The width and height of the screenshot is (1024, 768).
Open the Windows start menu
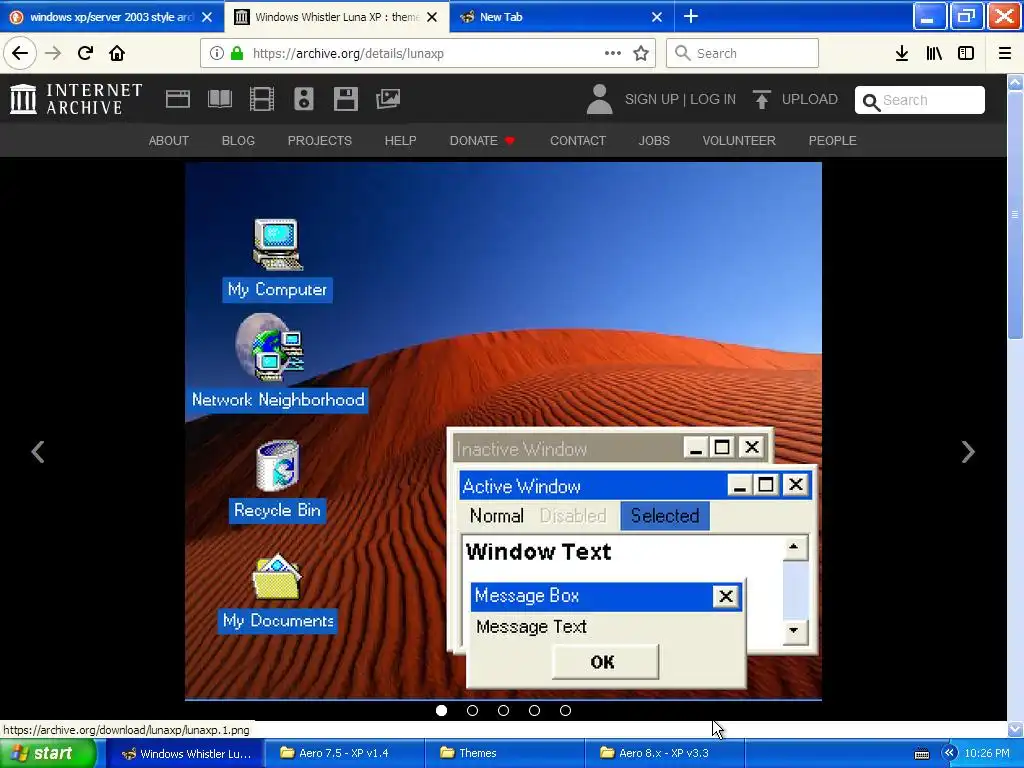[x=48, y=753]
